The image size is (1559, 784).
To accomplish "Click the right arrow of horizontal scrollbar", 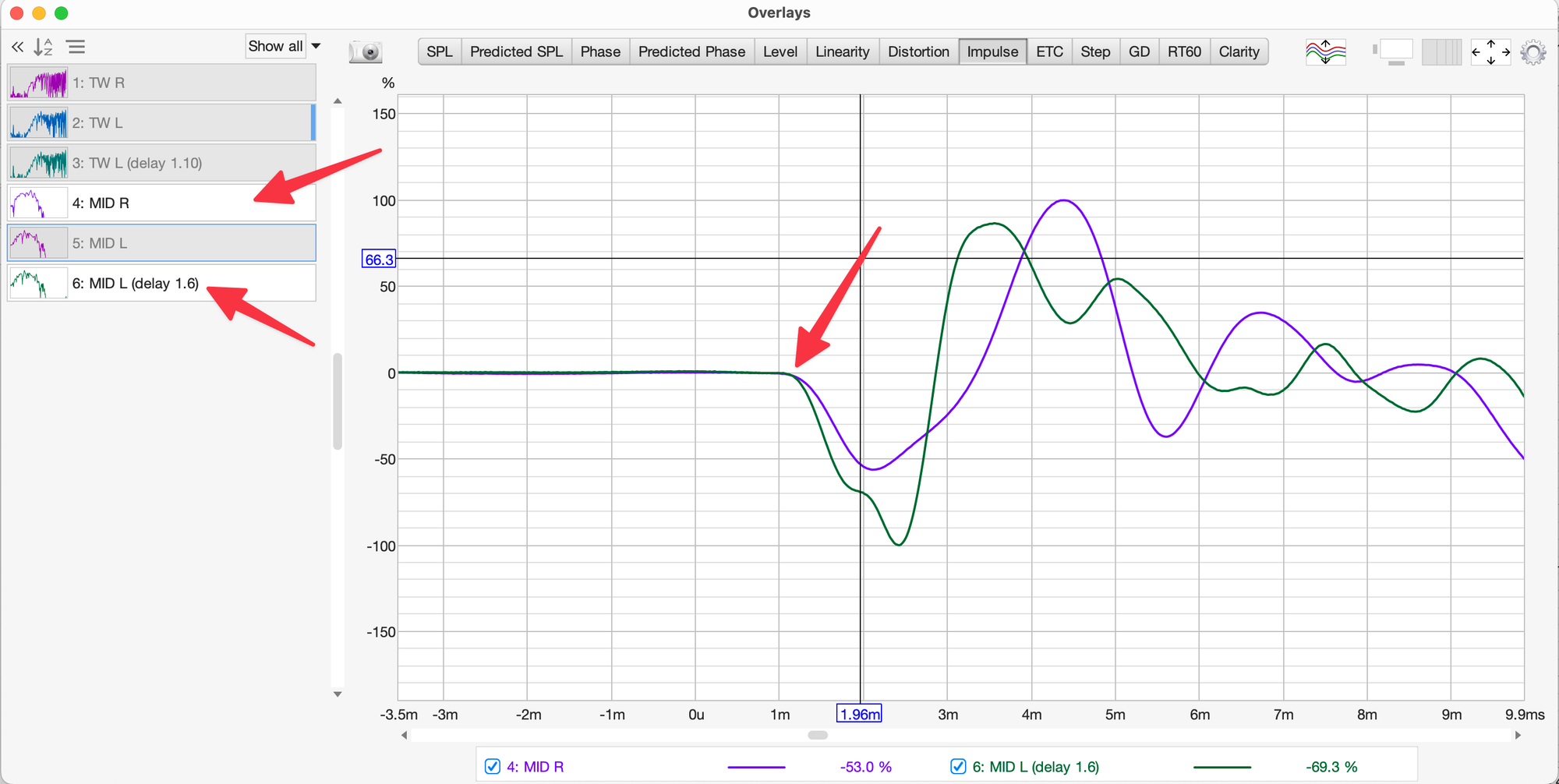I will [x=1517, y=735].
